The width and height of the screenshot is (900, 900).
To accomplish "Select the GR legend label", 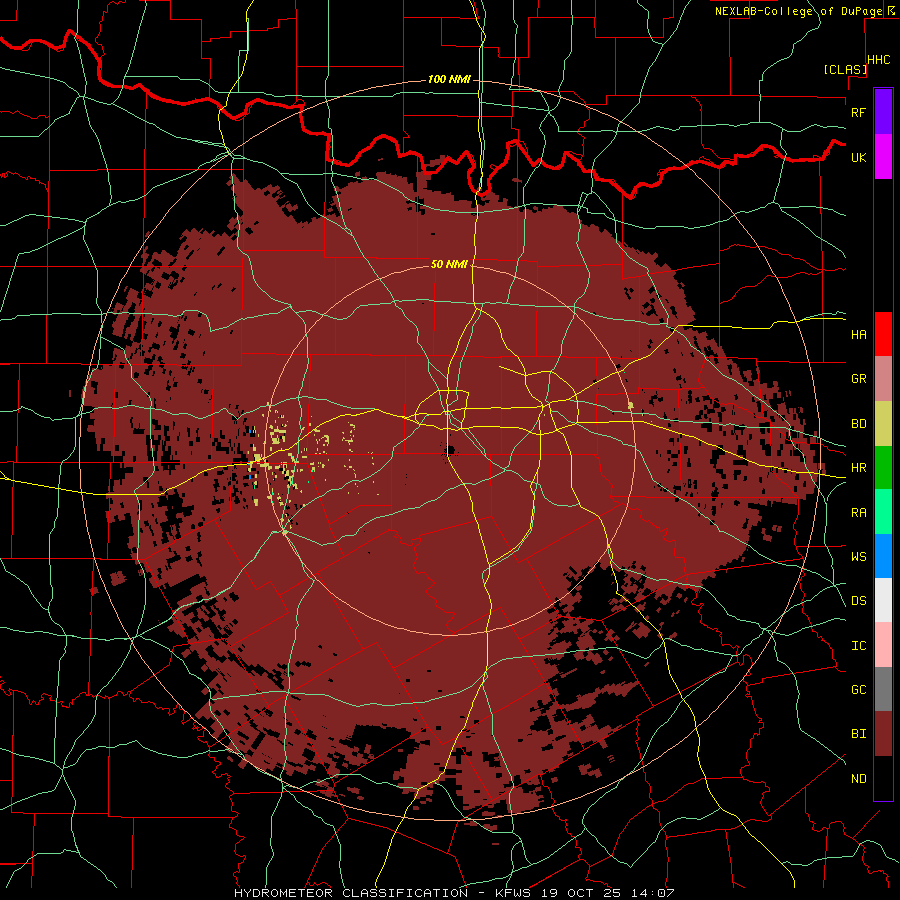I will click(858, 379).
